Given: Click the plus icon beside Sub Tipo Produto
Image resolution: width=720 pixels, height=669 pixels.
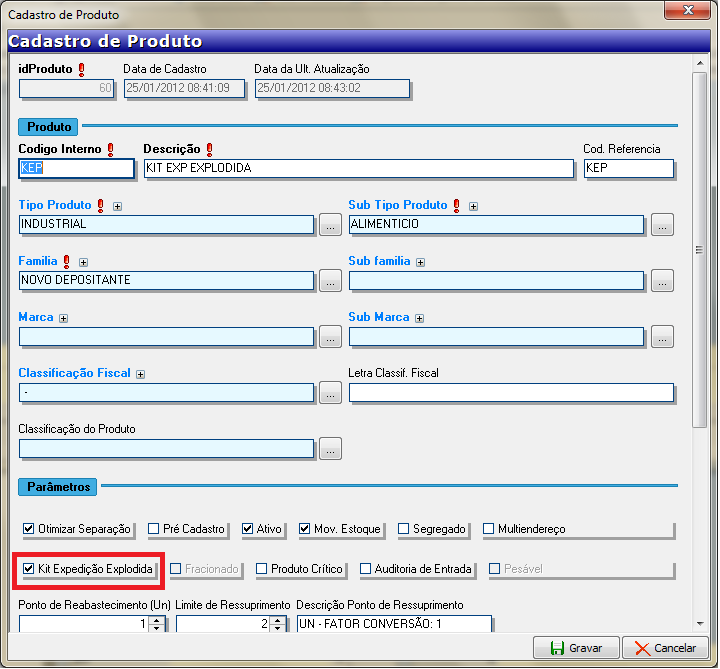Looking at the screenshot, I should coord(473,207).
